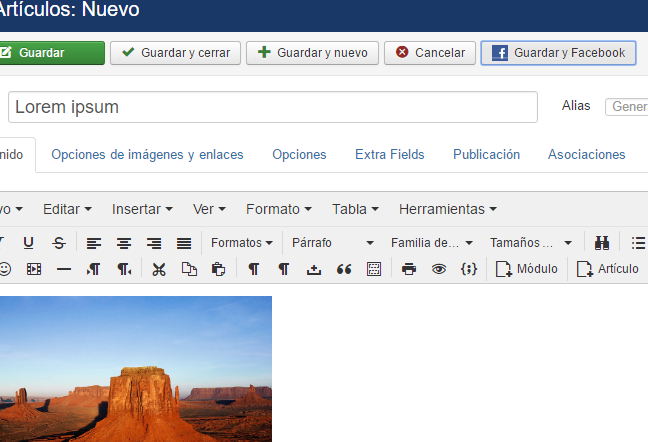648x442 pixels.
Task: Switch to Opciones de imágenes y enlaces tab
Action: (147, 154)
